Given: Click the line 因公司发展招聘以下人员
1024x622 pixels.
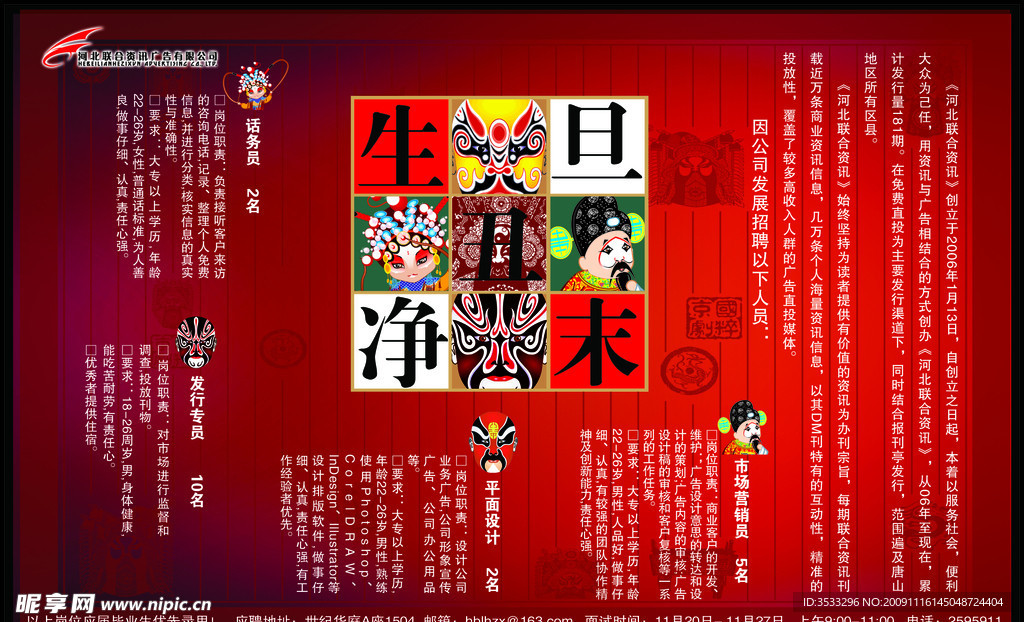Looking at the screenshot, I should (x=760, y=230).
